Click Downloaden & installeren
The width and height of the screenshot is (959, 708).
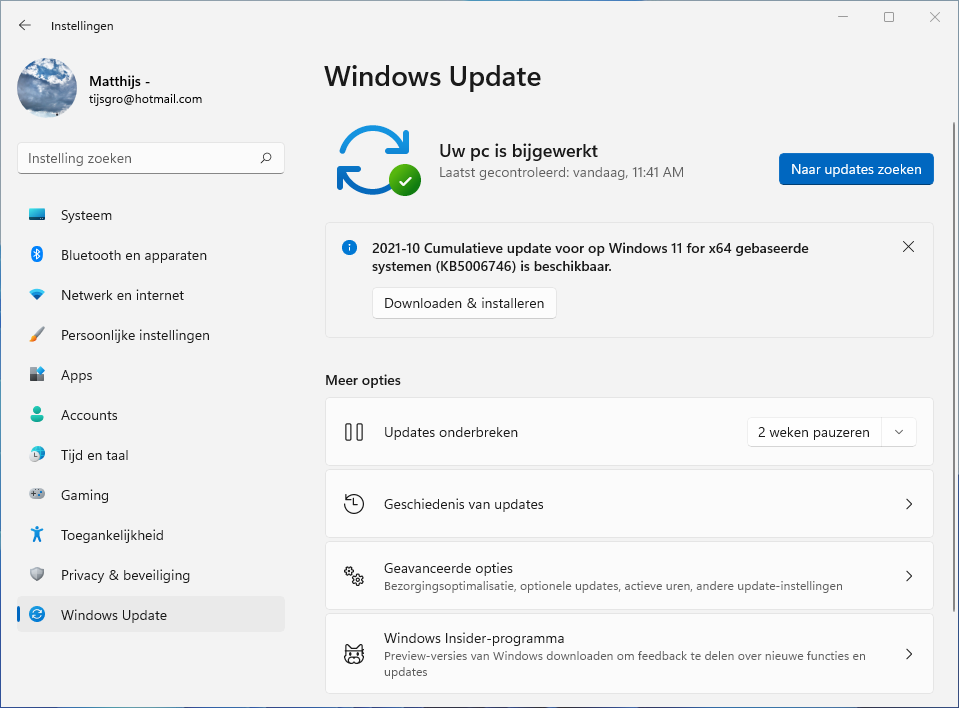tap(464, 303)
